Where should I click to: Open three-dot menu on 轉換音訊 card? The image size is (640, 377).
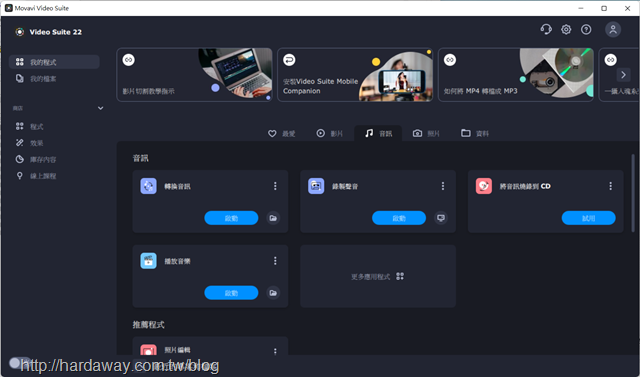click(x=275, y=186)
